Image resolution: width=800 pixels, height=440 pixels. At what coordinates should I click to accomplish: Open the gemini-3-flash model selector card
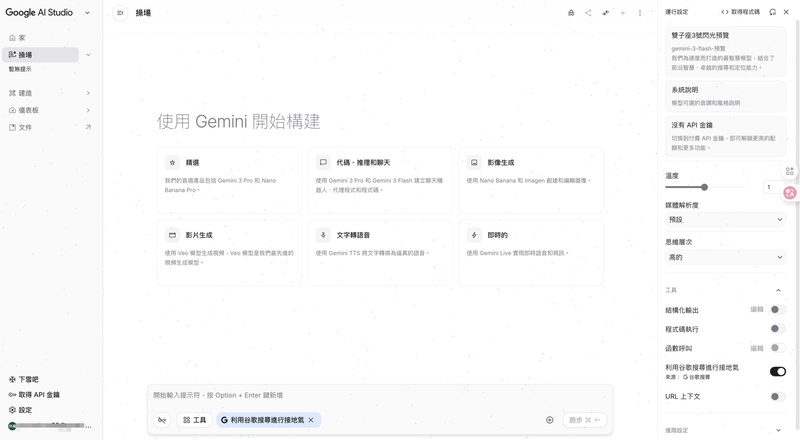click(x=725, y=51)
